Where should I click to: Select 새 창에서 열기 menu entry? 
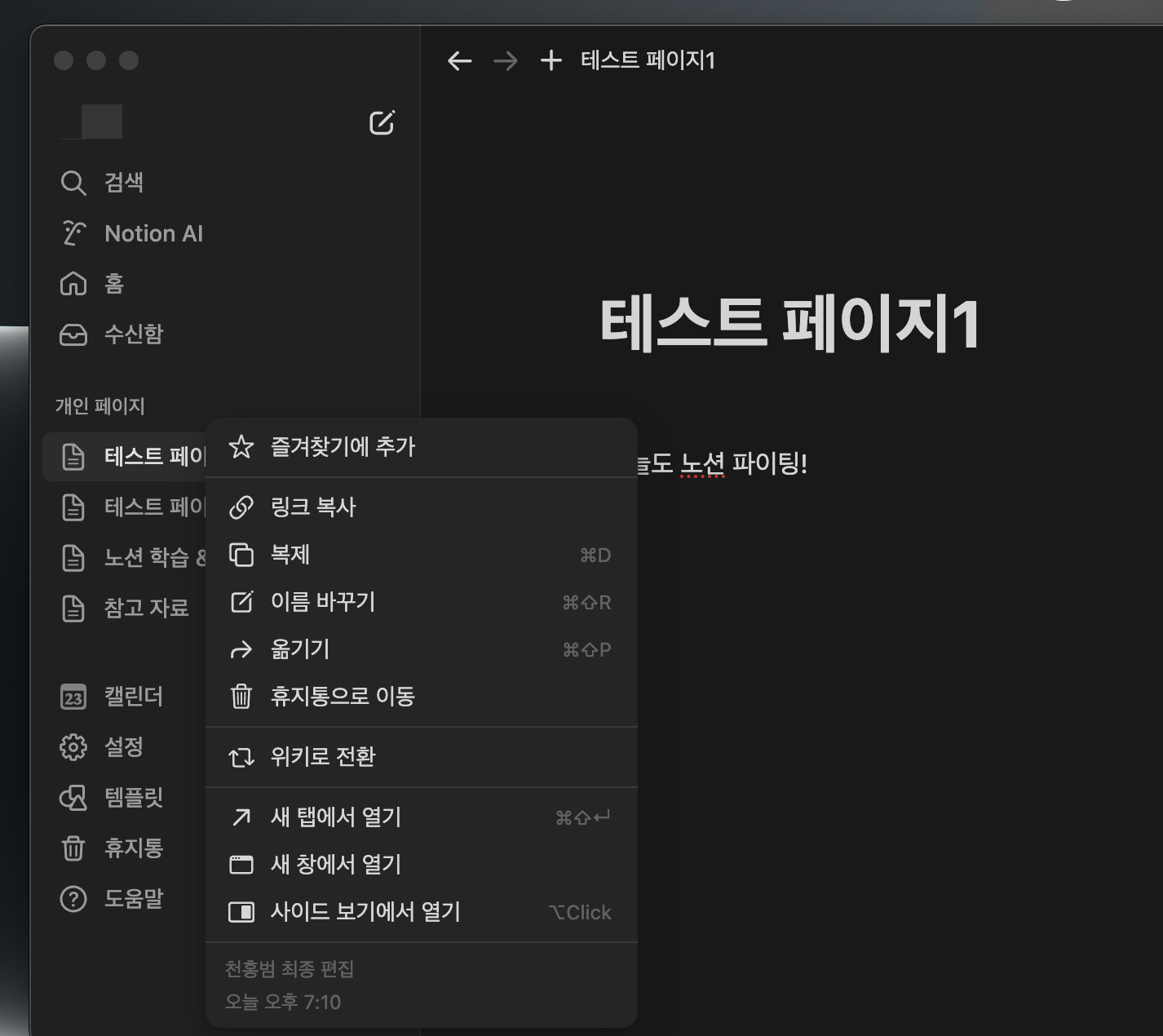(x=421, y=865)
